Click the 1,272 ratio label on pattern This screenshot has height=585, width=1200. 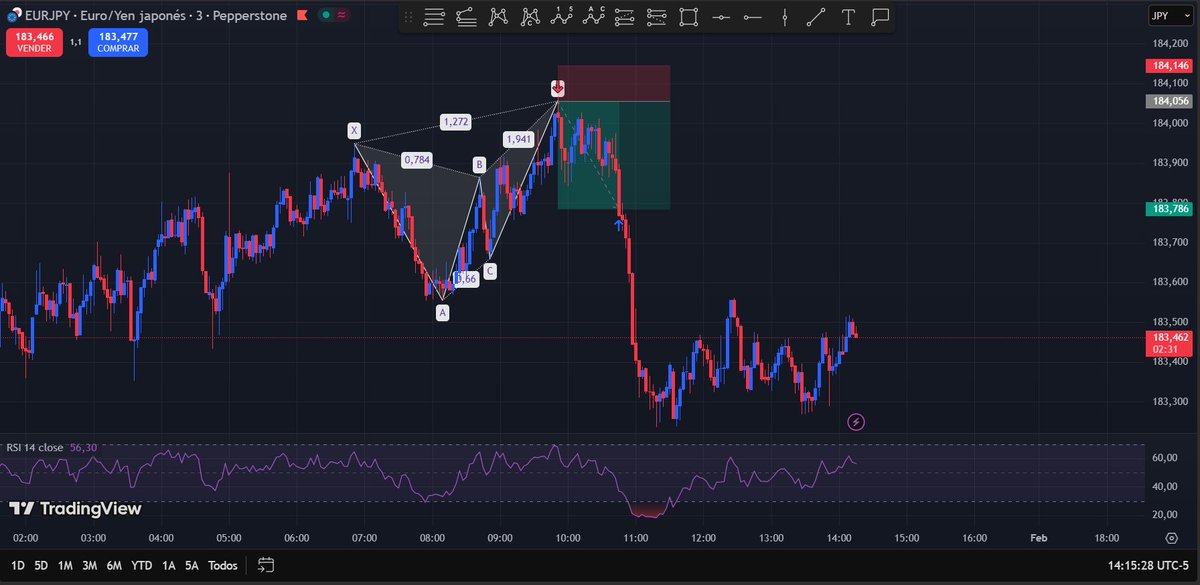click(455, 122)
